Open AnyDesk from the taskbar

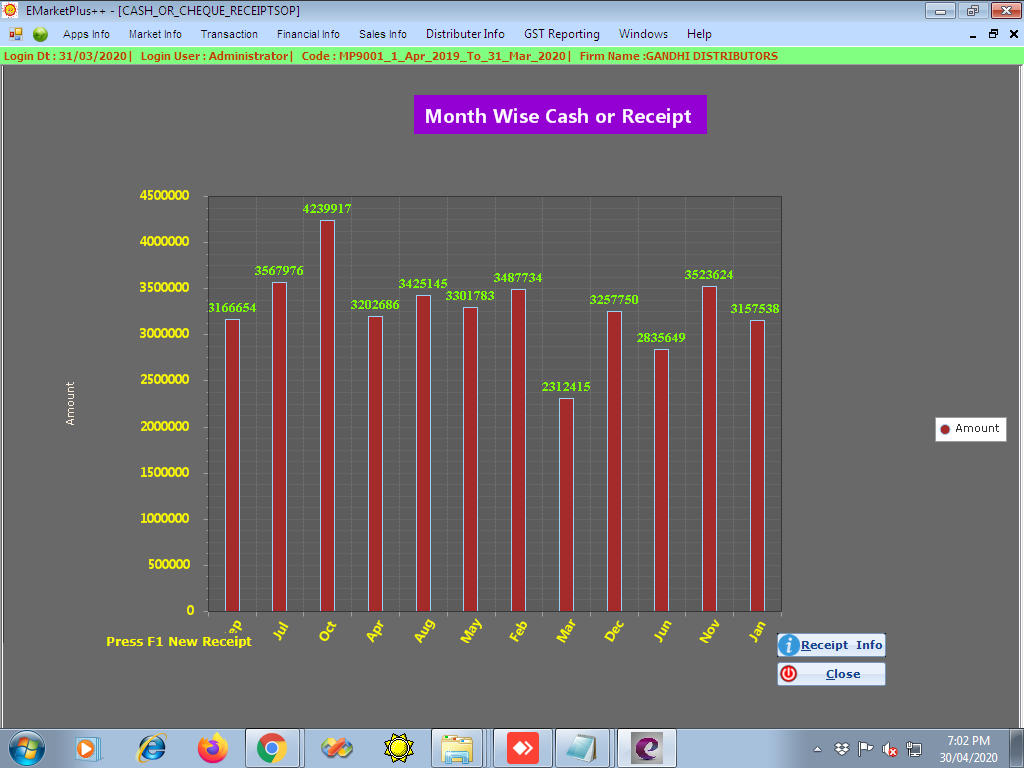pyautogui.click(x=523, y=748)
